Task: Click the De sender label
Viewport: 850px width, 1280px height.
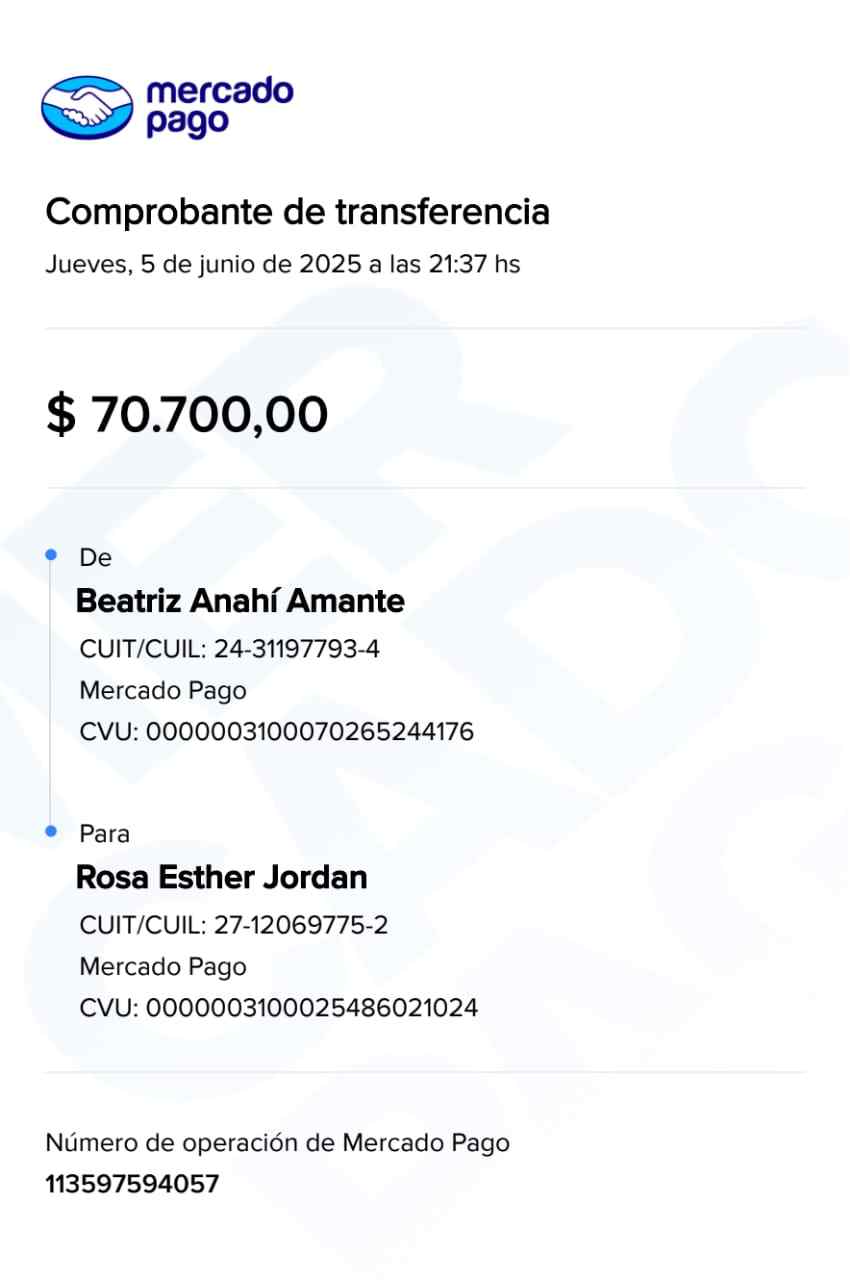Action: 95,558
